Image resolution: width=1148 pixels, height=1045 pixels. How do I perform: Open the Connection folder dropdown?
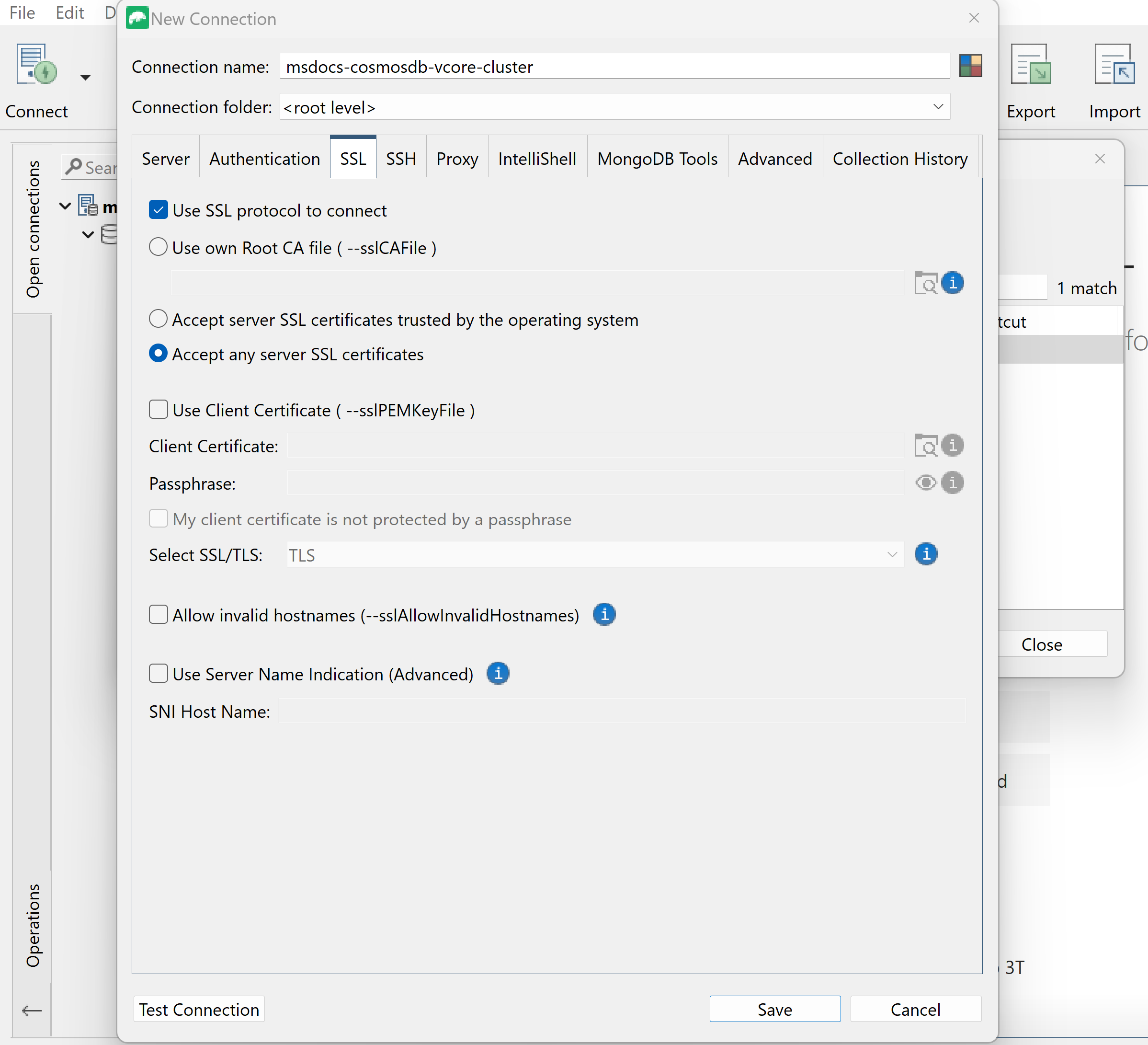pyautogui.click(x=938, y=106)
